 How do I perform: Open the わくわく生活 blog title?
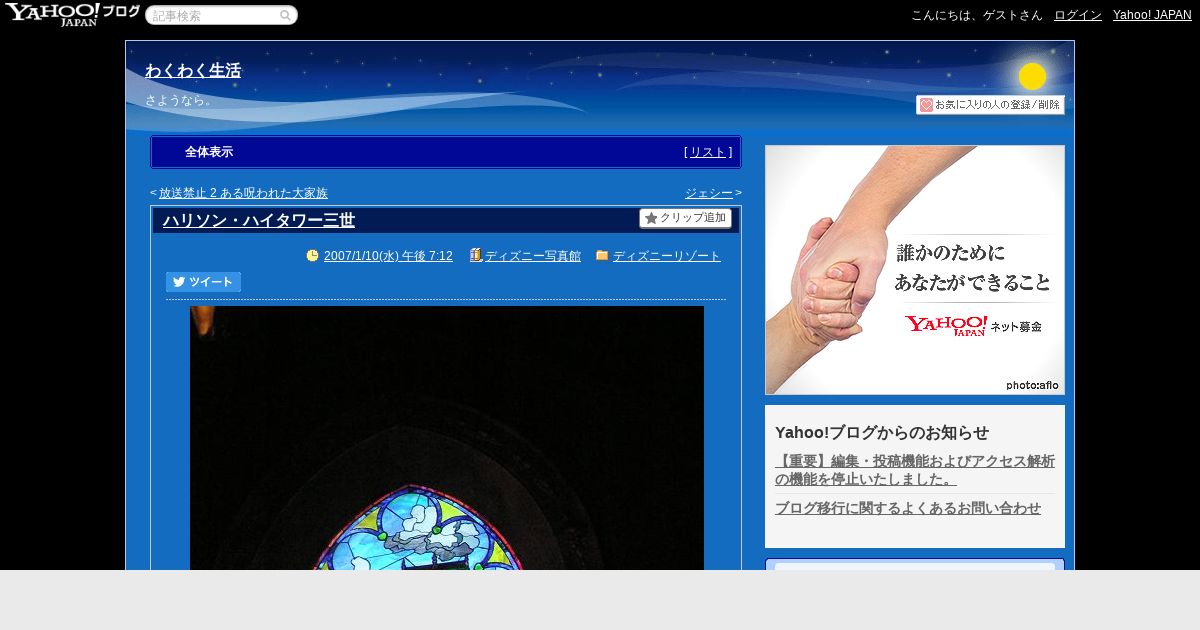click(193, 71)
